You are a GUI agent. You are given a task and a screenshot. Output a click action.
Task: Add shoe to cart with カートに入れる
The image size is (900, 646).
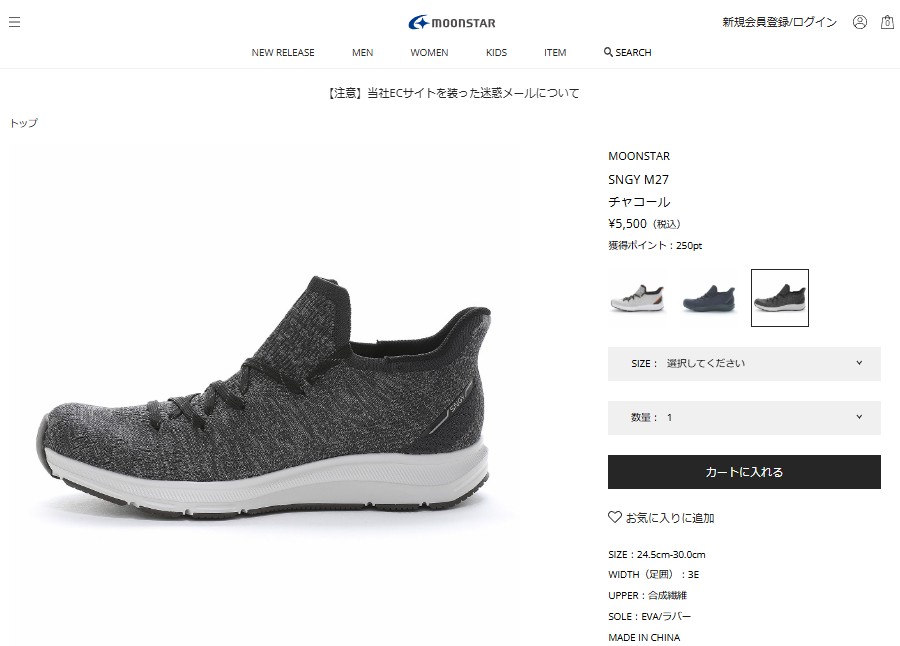pyautogui.click(x=744, y=472)
